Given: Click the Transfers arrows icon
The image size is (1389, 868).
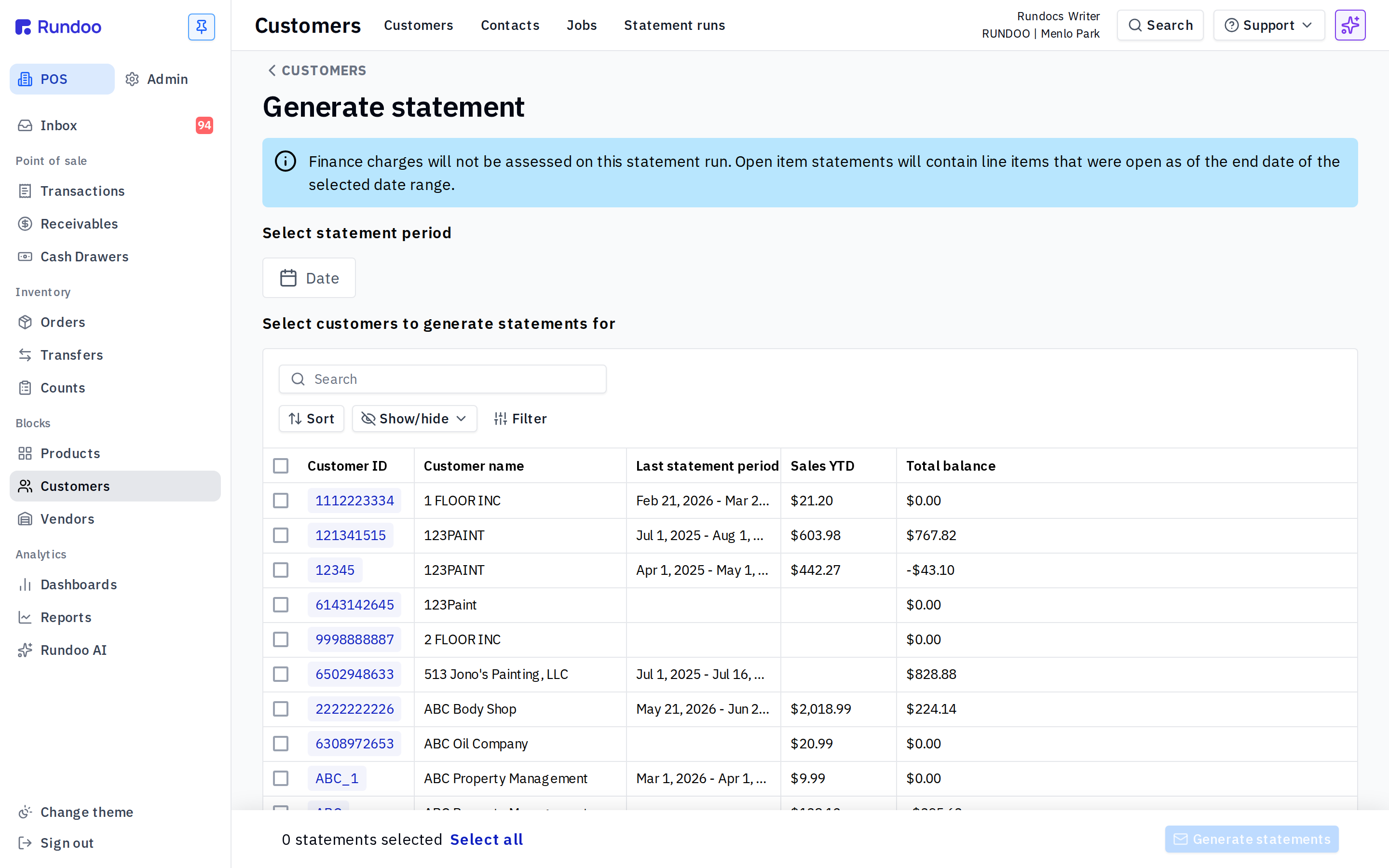Looking at the screenshot, I should [25, 355].
